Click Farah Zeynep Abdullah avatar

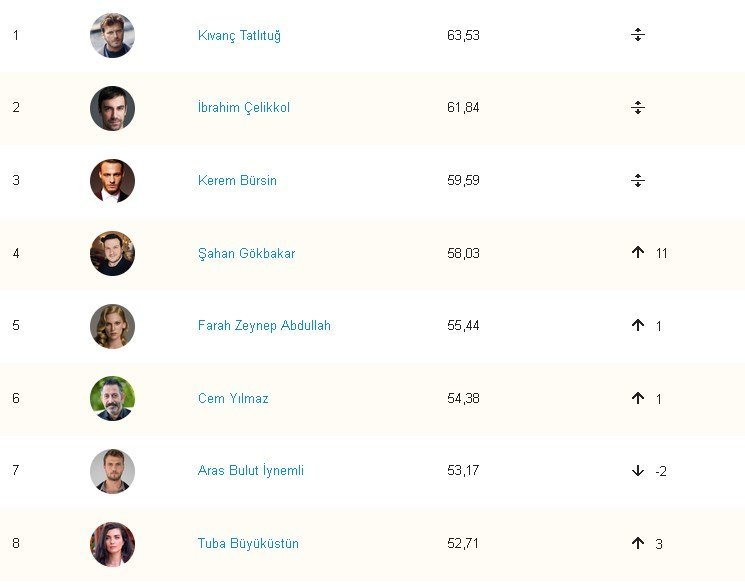point(112,326)
